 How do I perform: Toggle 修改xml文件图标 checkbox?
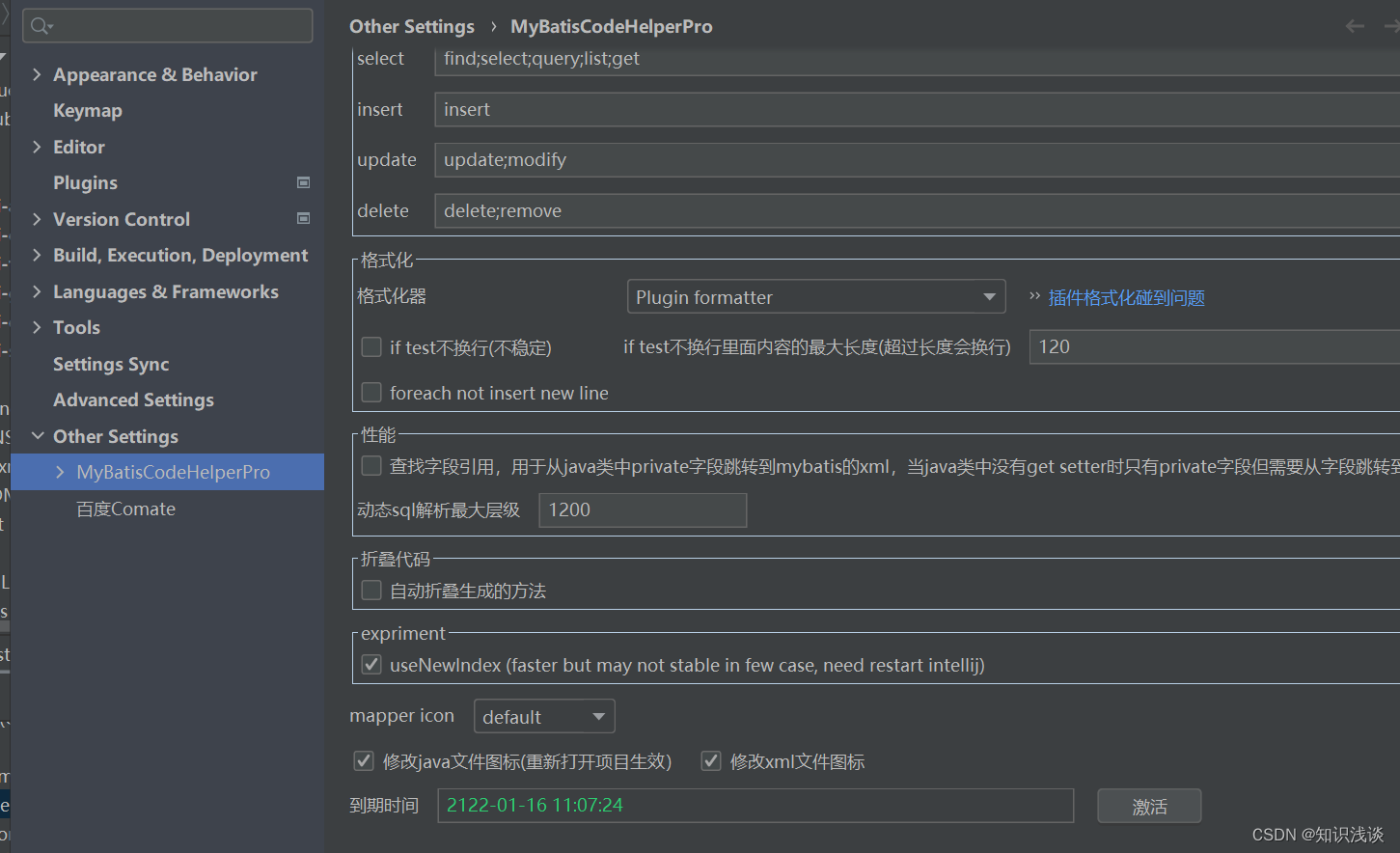[711, 761]
